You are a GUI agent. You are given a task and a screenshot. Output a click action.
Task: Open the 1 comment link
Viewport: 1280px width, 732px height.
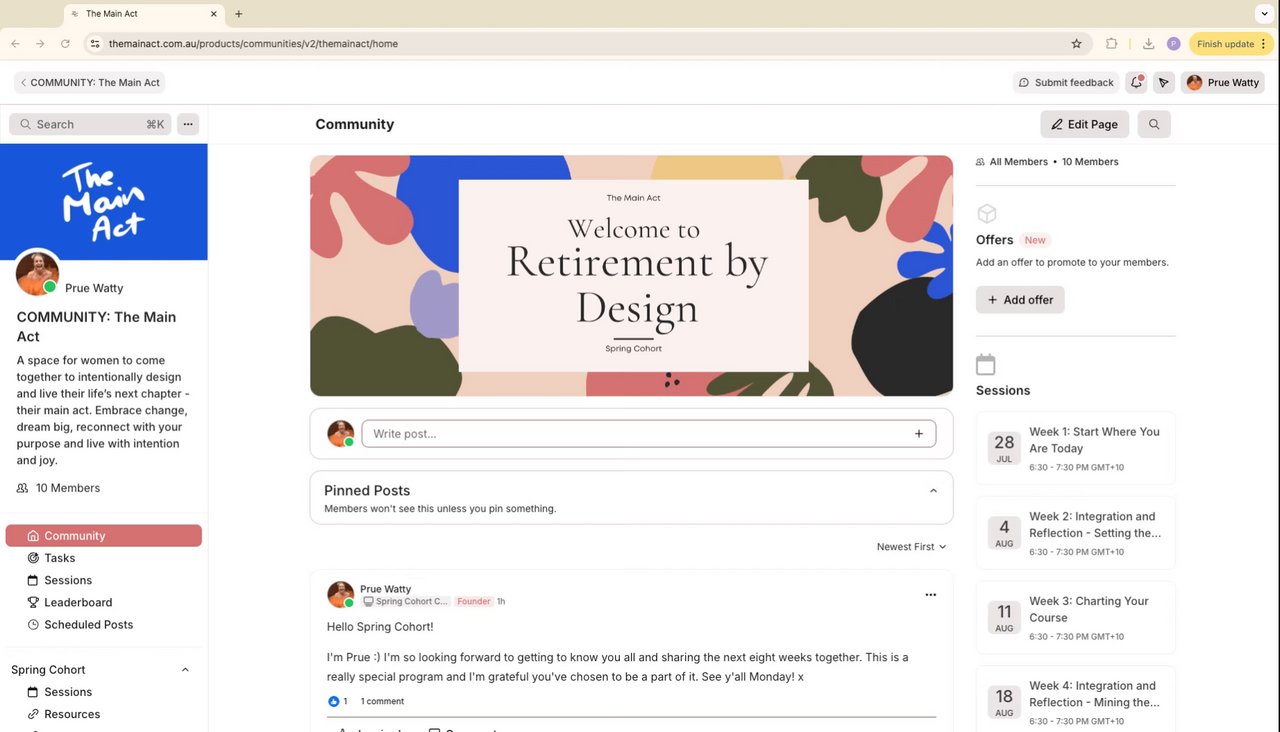382,701
